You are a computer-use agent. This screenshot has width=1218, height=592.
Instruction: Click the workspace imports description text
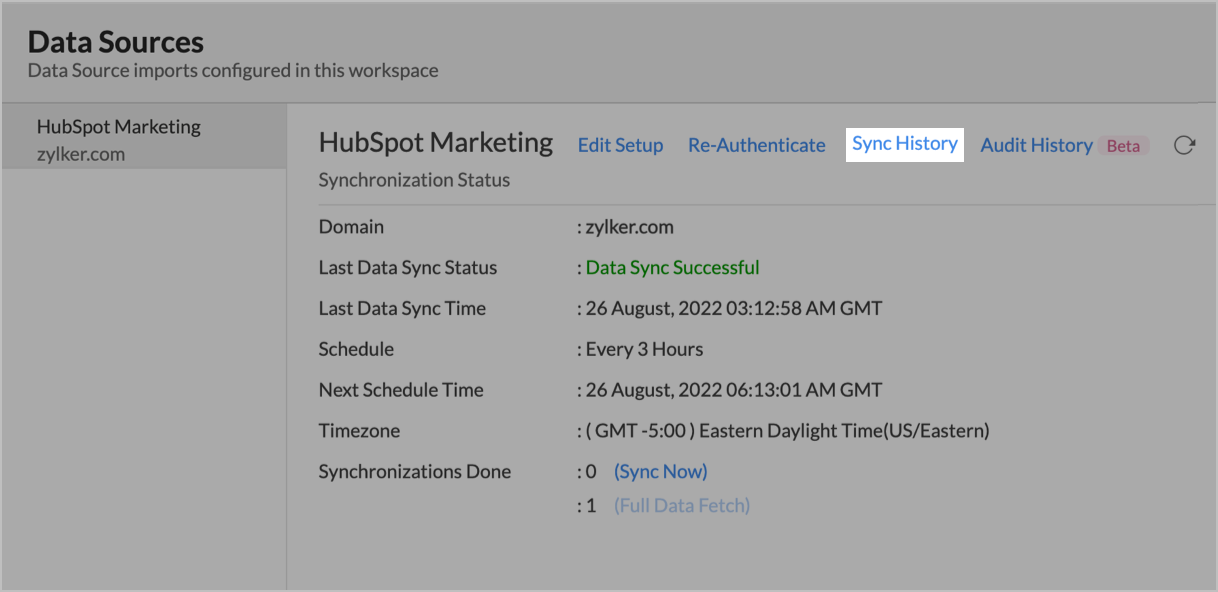point(233,71)
